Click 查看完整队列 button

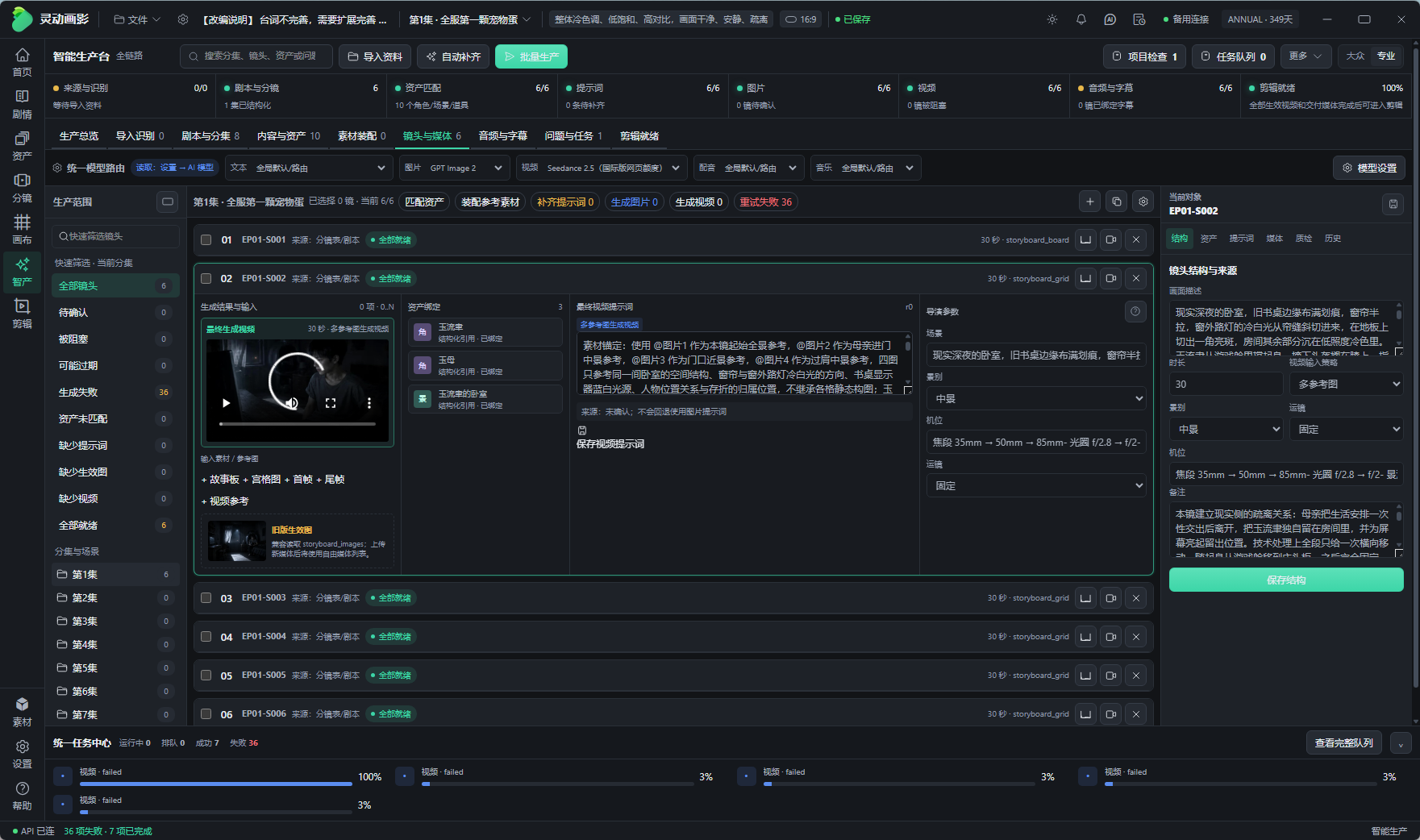1343,743
